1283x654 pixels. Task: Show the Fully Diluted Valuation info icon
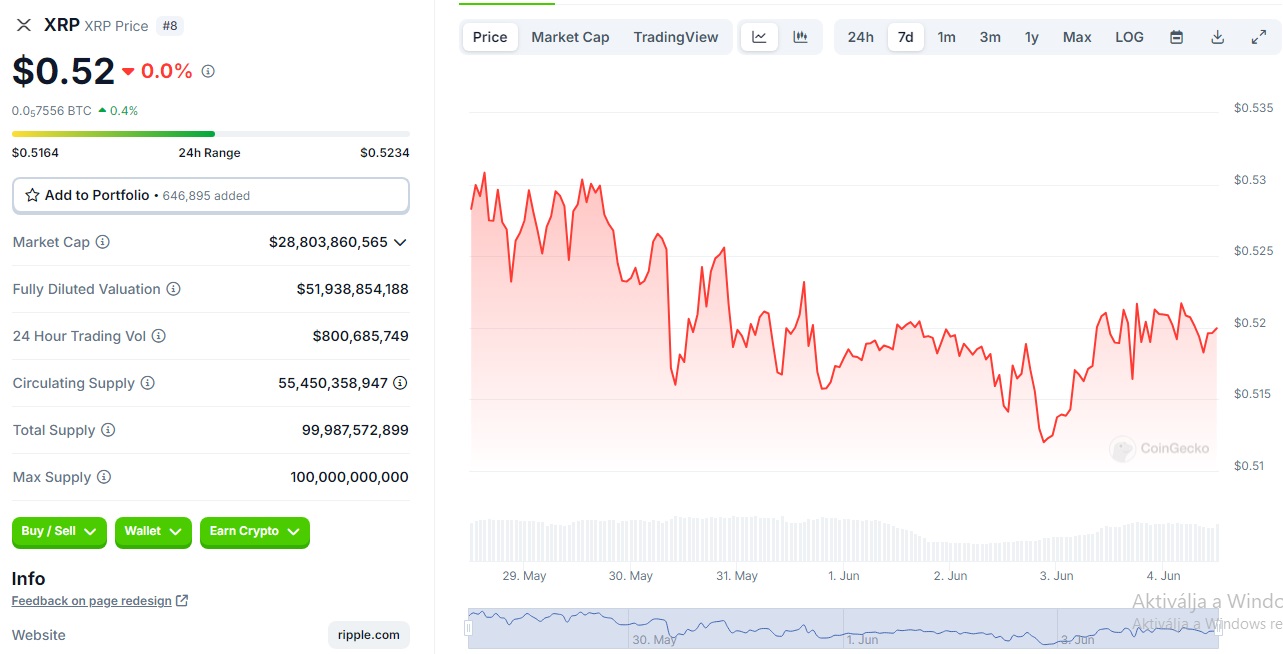tap(174, 289)
